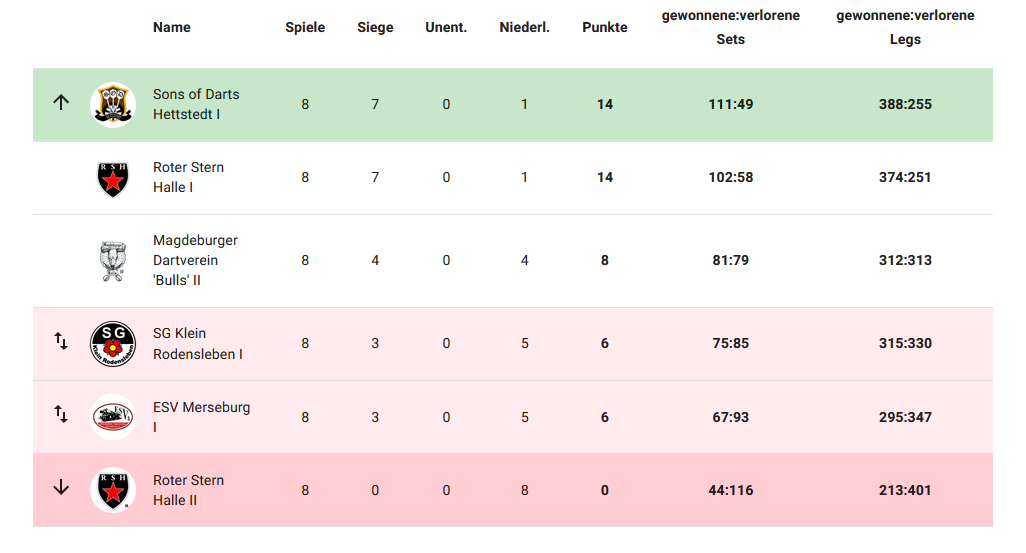Click the Roter Stern Halle I shield logo
The width and height of the screenshot is (1026, 553).
[x=113, y=179]
